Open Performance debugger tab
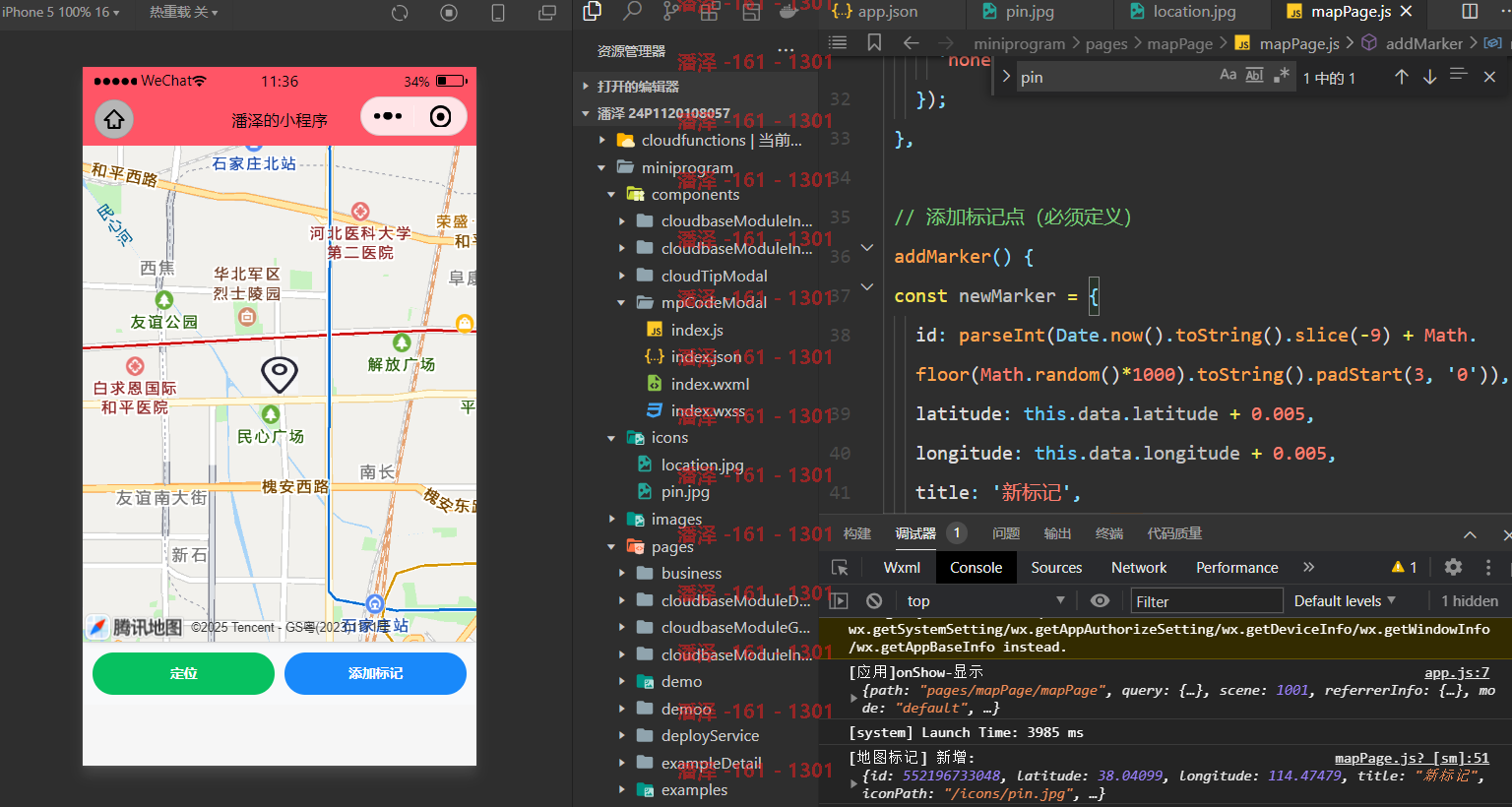Viewport: 1512px width, 807px height. coord(1236,567)
